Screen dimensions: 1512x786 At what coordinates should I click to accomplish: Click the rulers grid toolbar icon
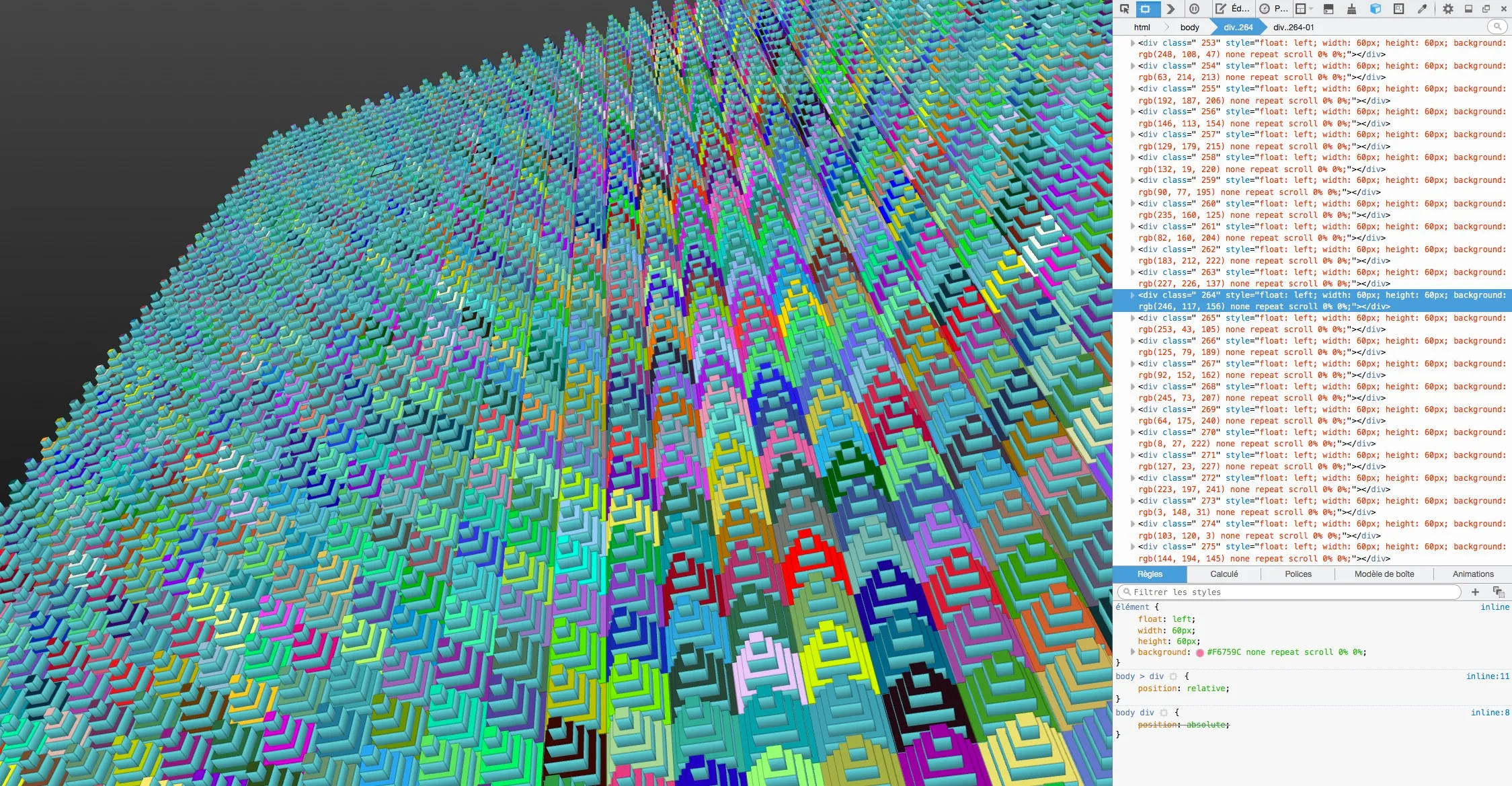1398,9
